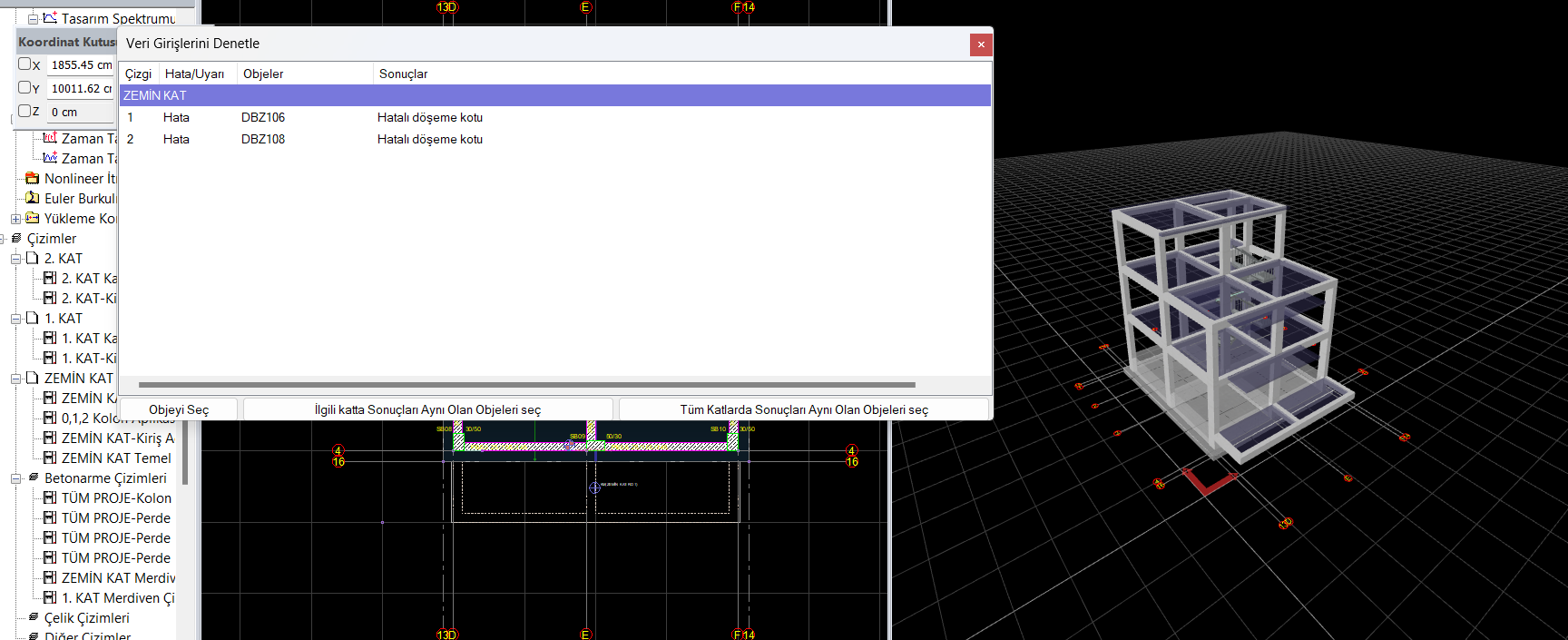Image resolution: width=1568 pixels, height=640 pixels.
Task: Click Hatalı döşeme kotu text for DBZ108
Action: coord(430,139)
